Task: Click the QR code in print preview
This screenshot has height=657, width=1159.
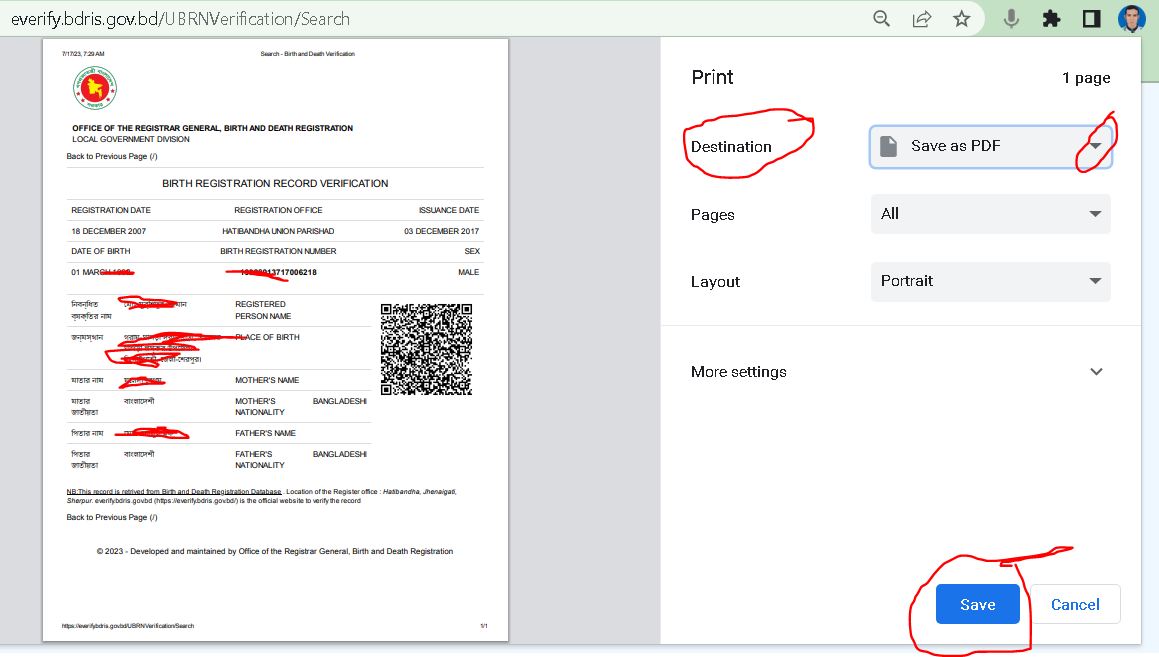Action: [426, 349]
